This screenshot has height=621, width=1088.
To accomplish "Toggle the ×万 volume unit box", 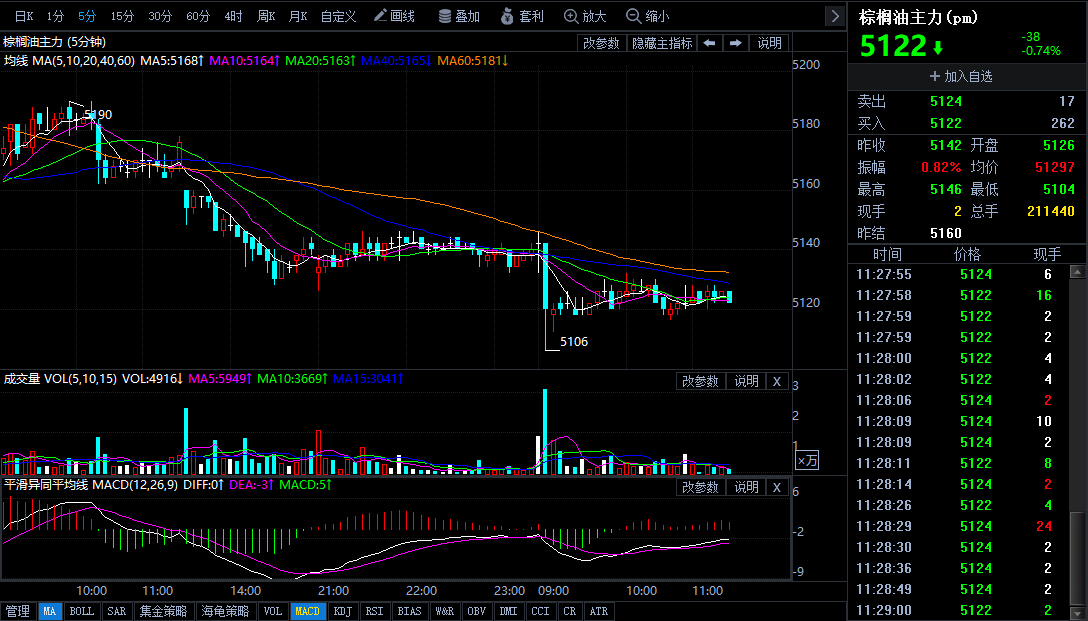I will 807,460.
